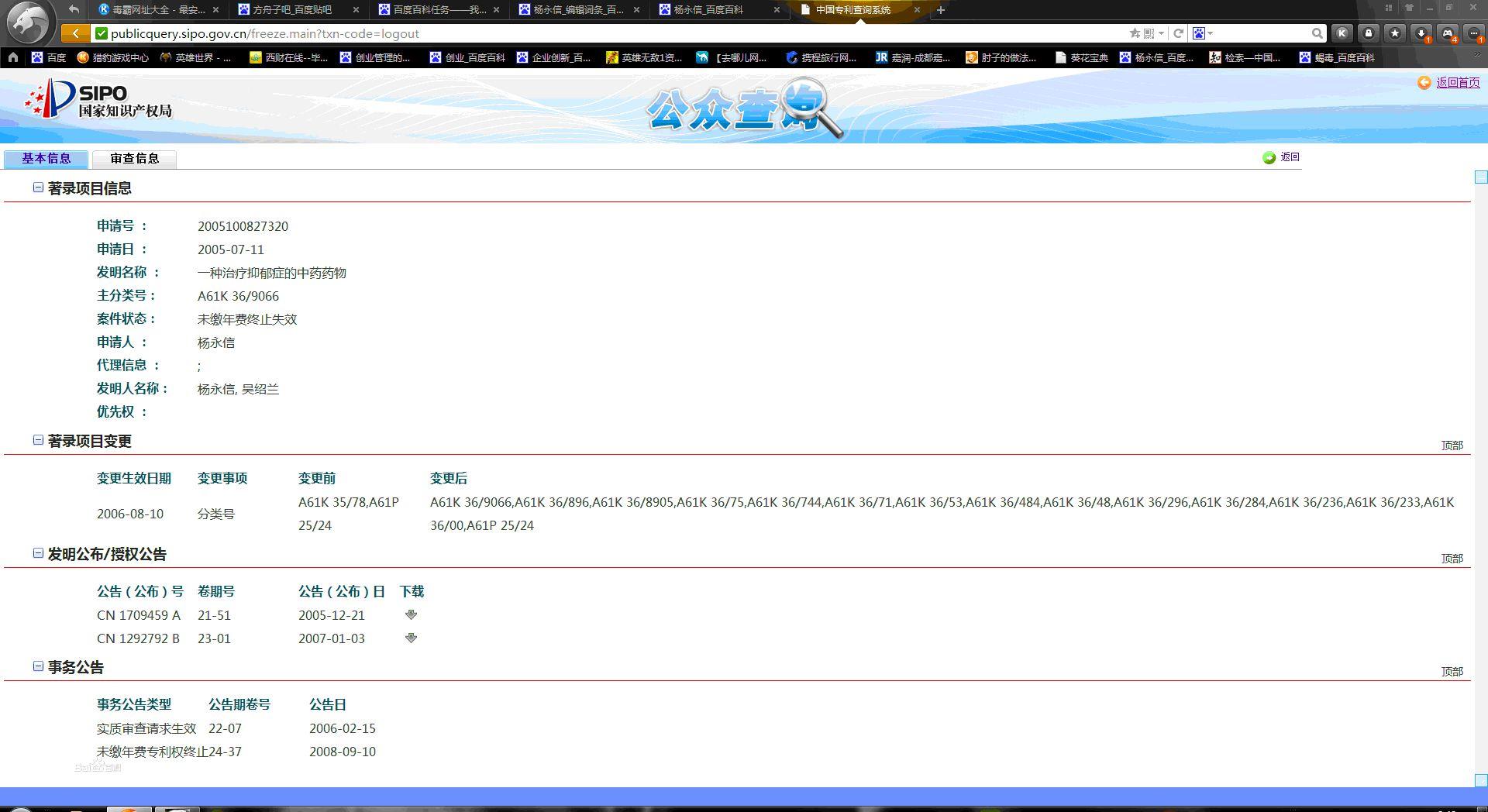
Task: Download publication CN 1292792 B
Action: coord(411,638)
